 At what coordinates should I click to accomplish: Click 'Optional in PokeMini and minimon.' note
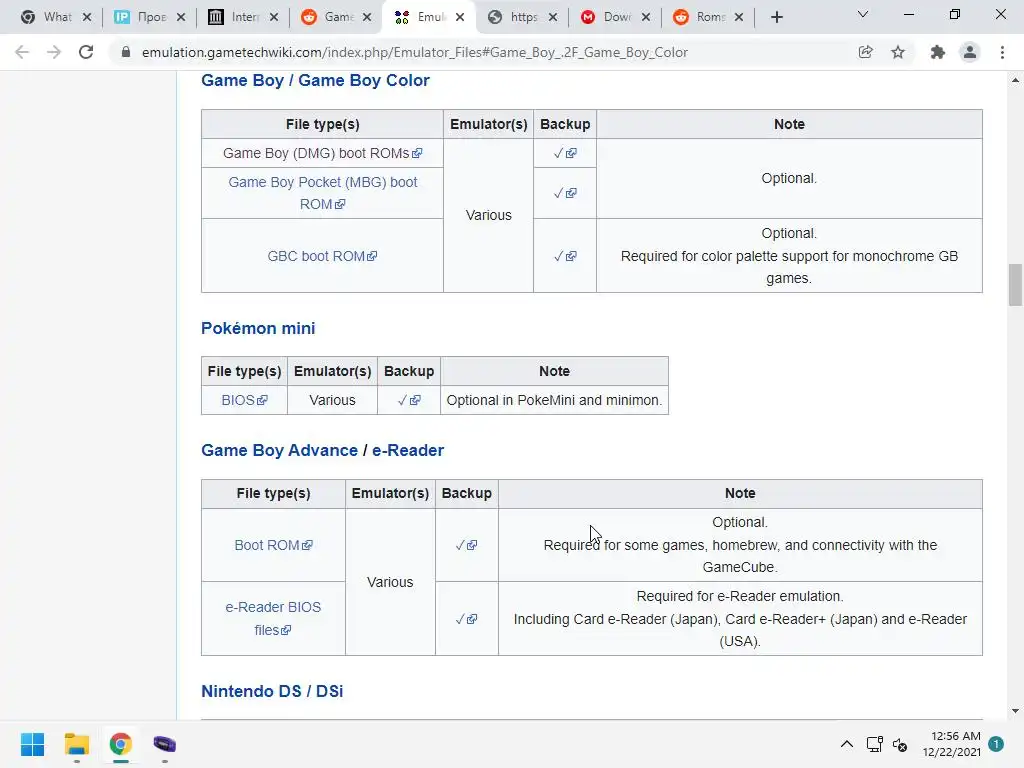pyautogui.click(x=554, y=400)
